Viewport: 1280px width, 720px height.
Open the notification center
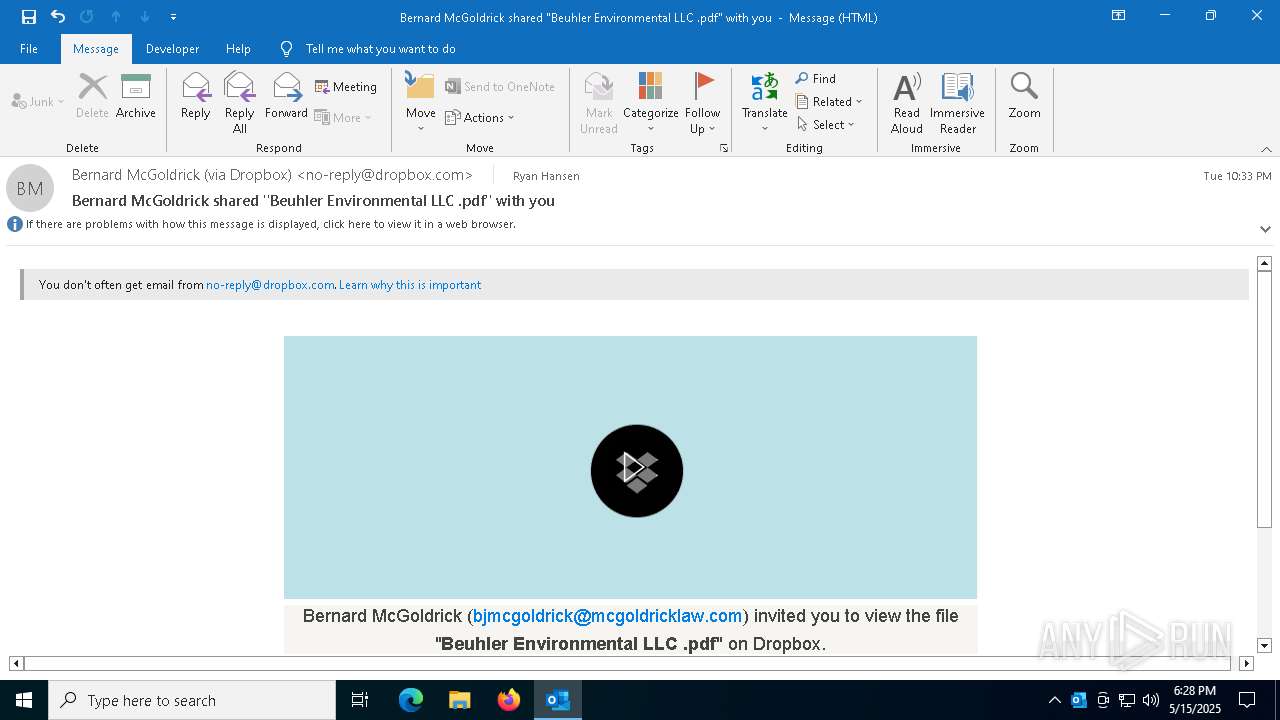[x=1247, y=700]
